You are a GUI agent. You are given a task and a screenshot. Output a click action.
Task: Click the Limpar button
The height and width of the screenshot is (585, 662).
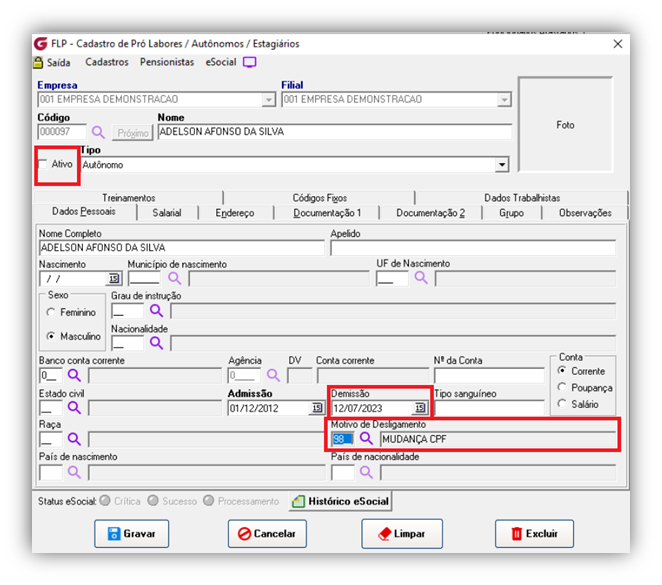(x=402, y=534)
